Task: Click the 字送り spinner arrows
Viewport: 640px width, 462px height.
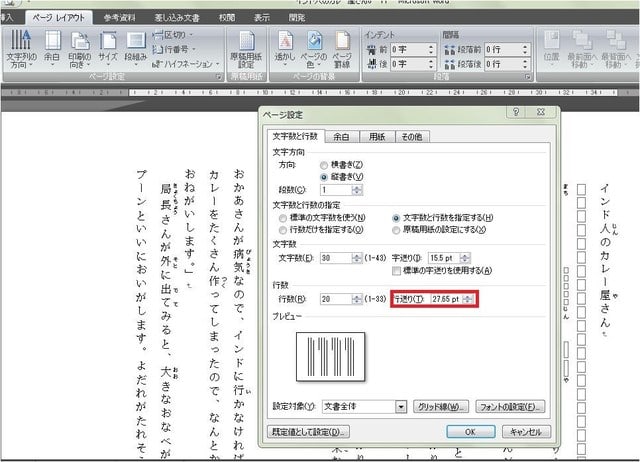Action: [465, 258]
